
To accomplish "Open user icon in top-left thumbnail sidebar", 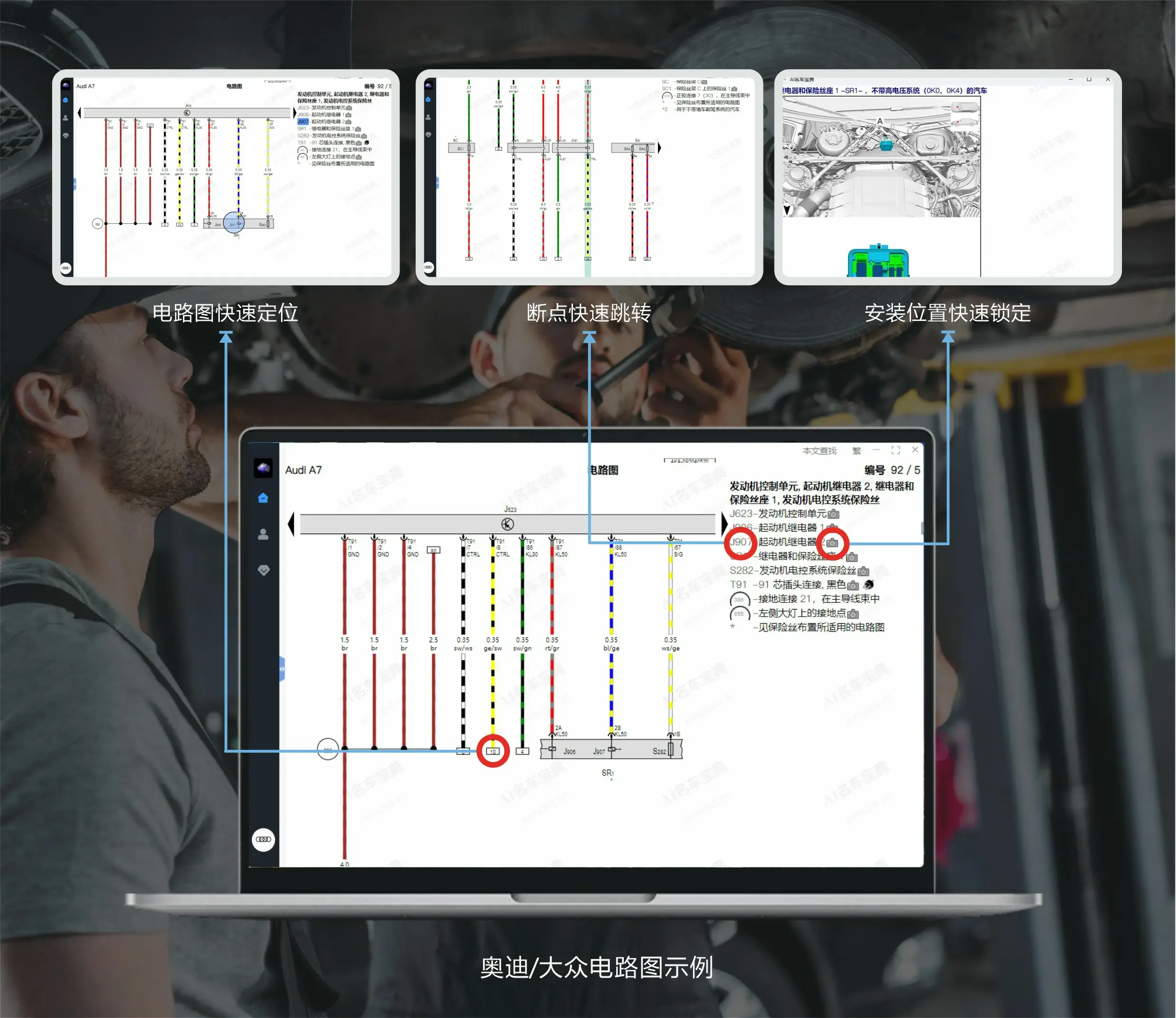I will [x=65, y=118].
